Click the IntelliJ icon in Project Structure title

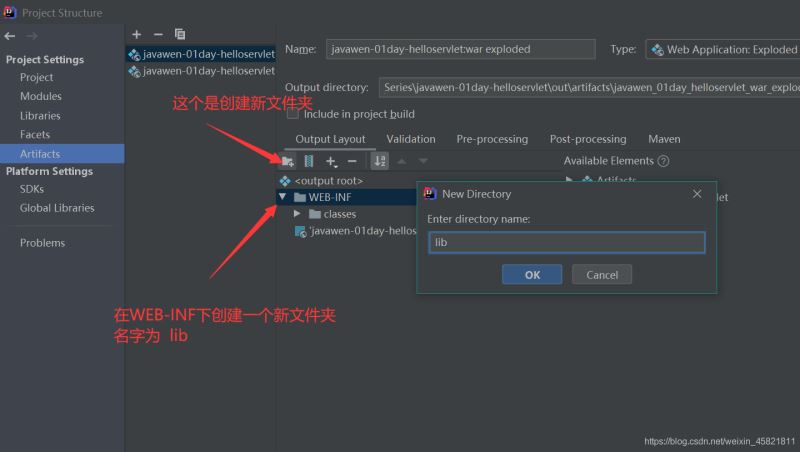9,12
